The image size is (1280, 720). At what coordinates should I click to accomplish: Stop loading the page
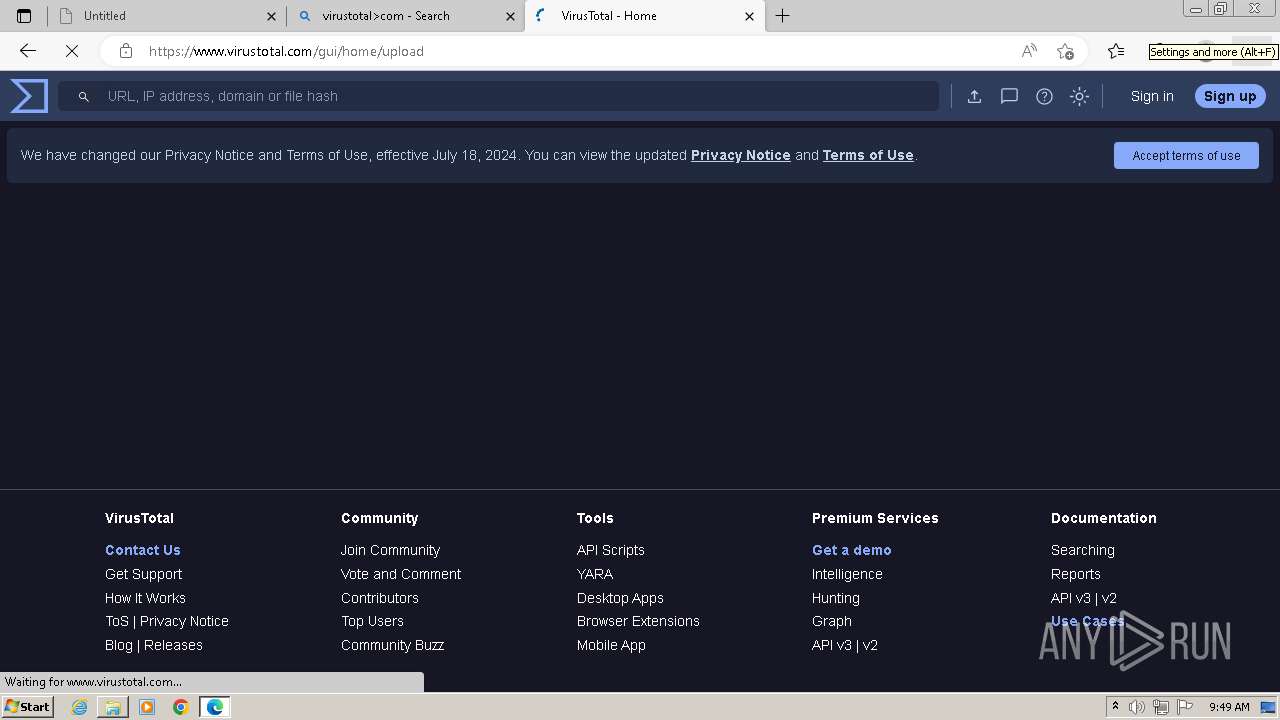[x=72, y=51]
